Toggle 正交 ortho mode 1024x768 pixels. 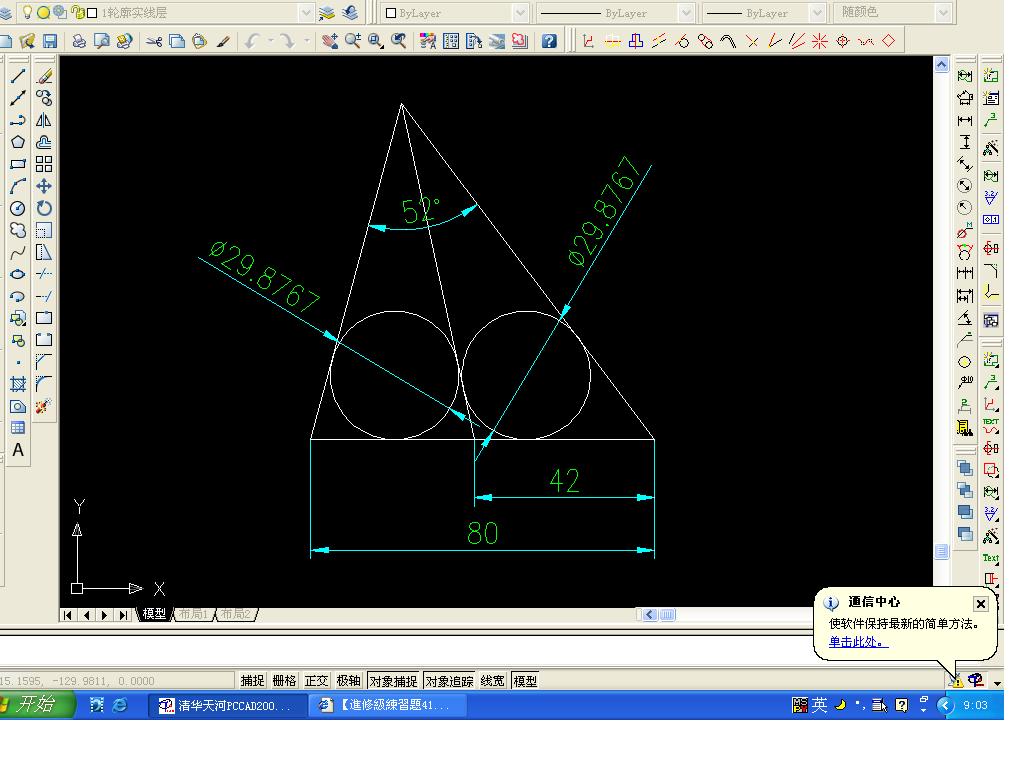pos(316,681)
